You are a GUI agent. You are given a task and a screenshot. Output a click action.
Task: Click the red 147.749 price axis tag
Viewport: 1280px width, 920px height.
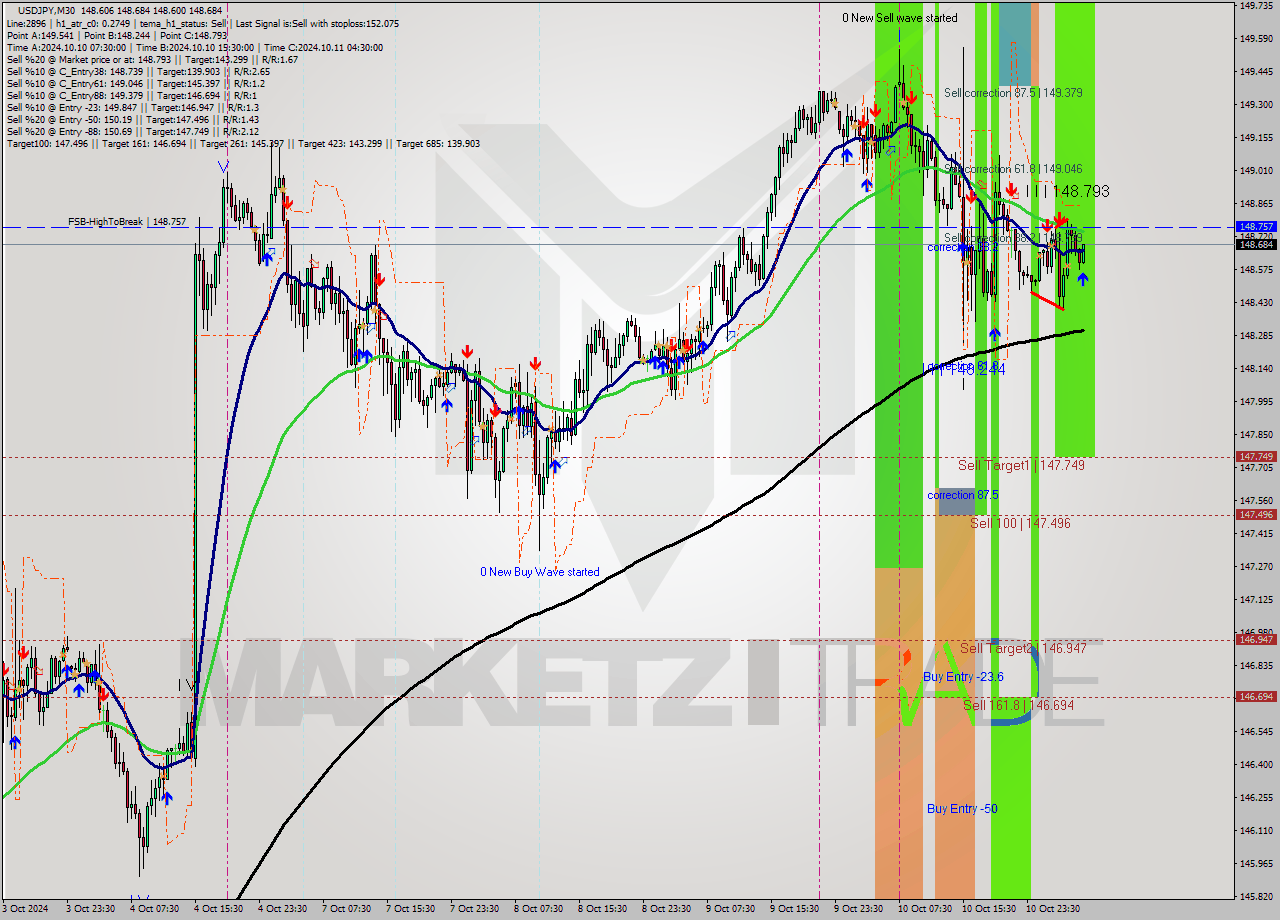pos(1256,456)
